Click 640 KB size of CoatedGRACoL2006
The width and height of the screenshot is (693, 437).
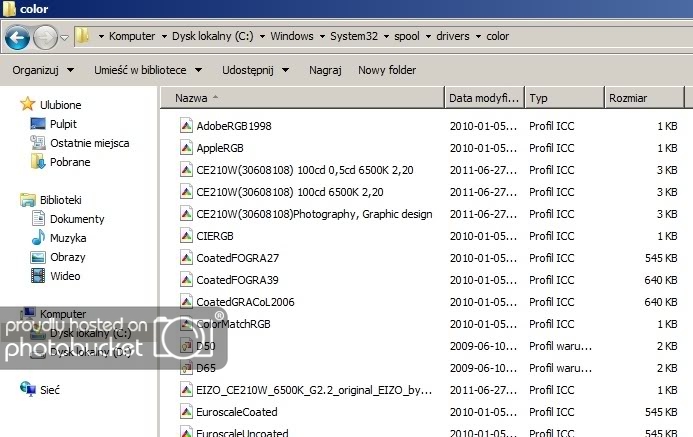coord(661,302)
